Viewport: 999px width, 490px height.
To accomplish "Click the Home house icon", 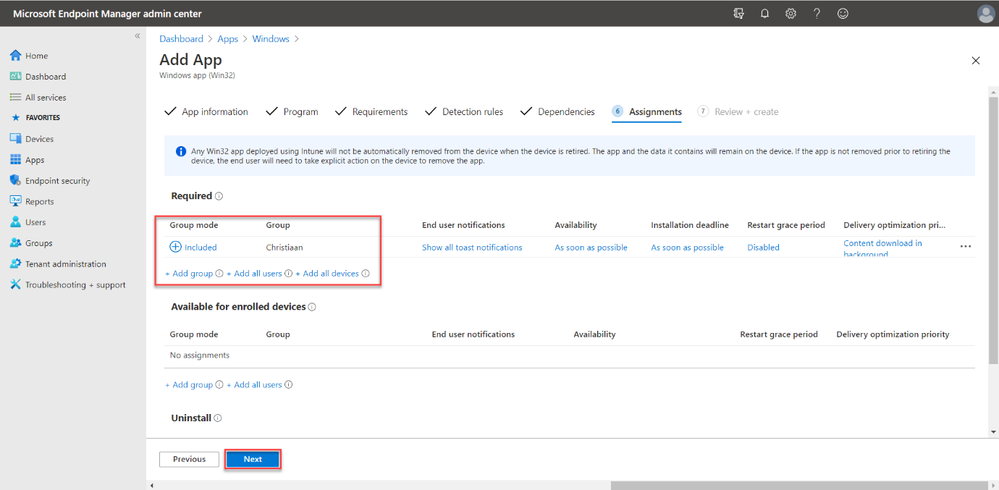I will (x=16, y=55).
